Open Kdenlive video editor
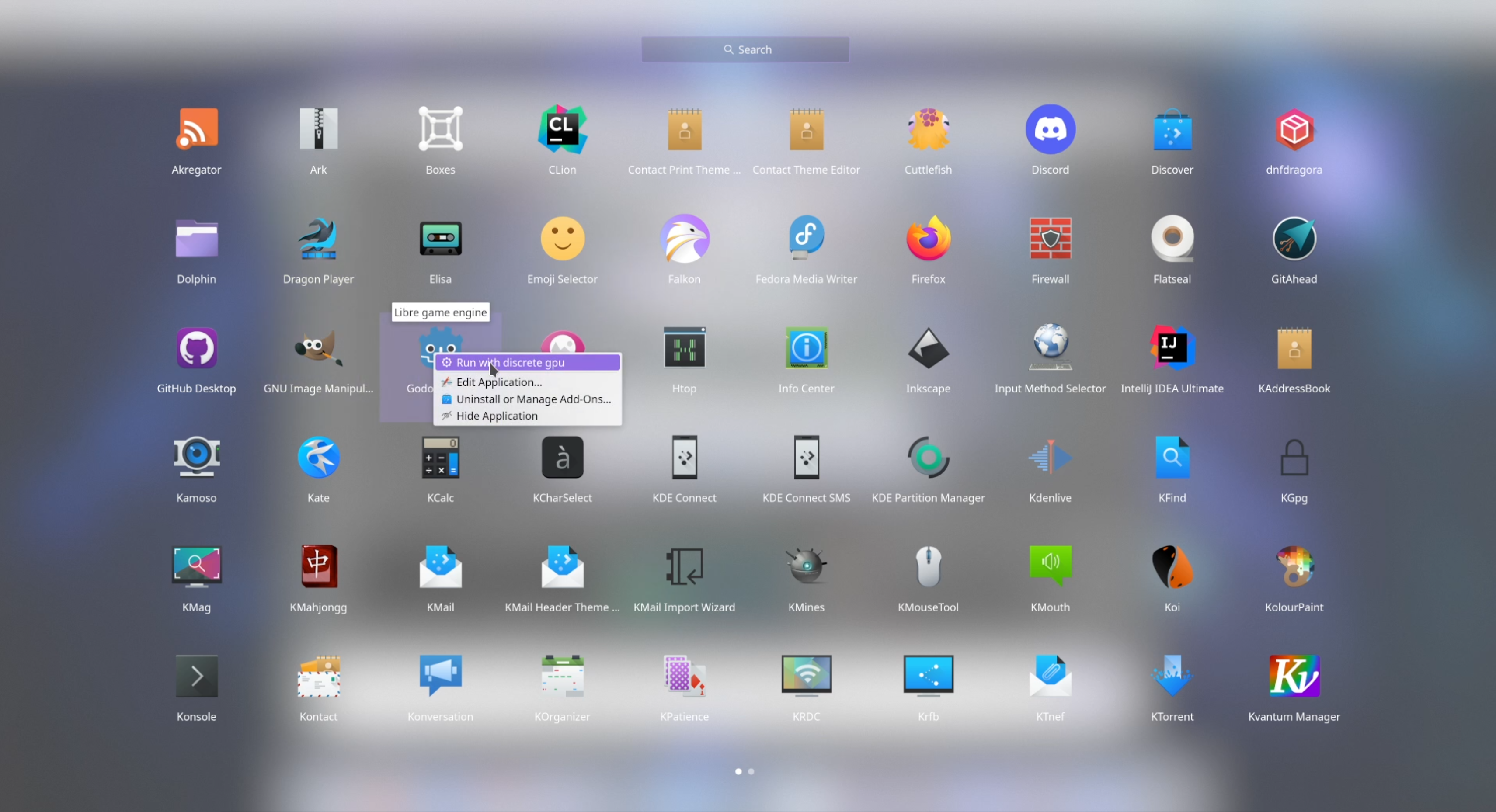The height and width of the screenshot is (812, 1496). pyautogui.click(x=1050, y=458)
